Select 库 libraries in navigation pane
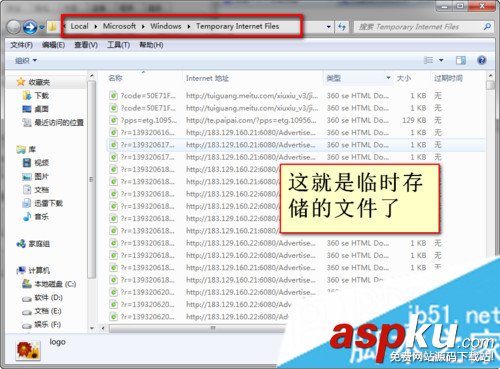 pos(26,149)
